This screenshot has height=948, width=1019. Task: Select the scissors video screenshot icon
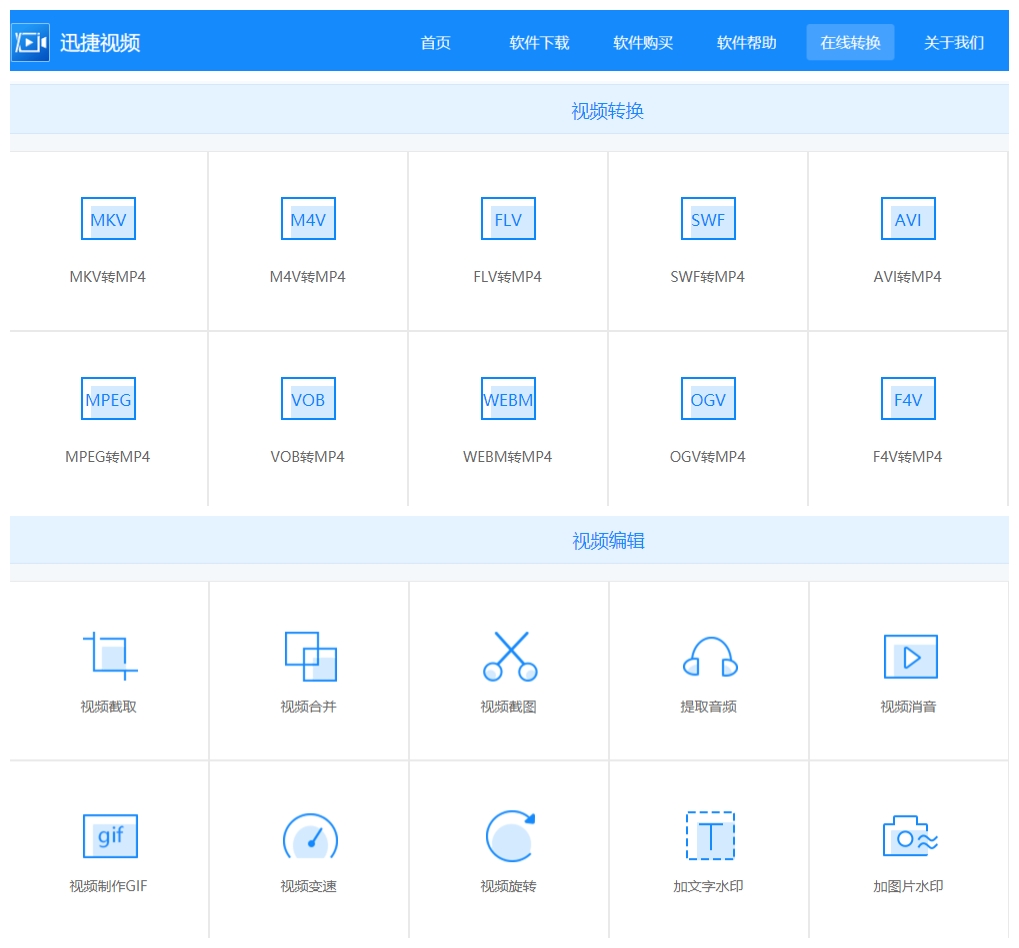(510, 656)
